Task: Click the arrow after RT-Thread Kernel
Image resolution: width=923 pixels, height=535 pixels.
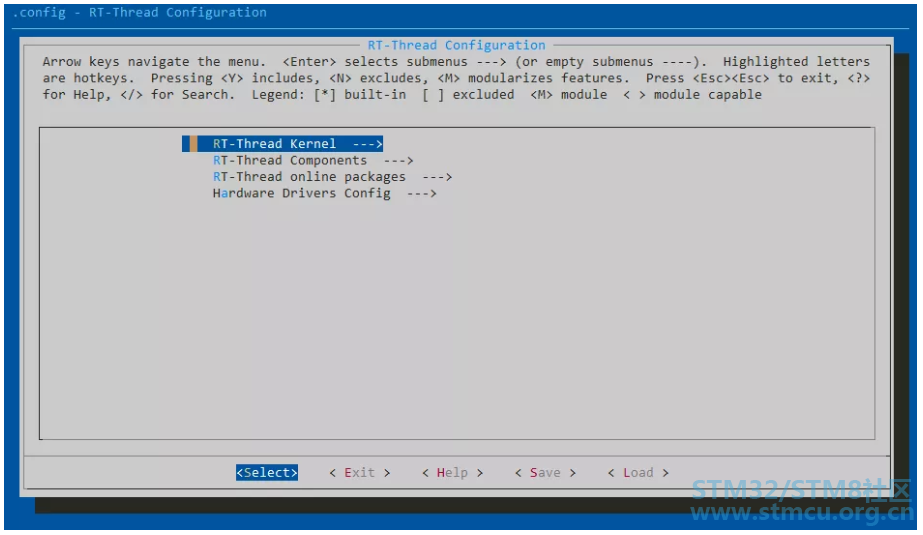Action: (367, 144)
